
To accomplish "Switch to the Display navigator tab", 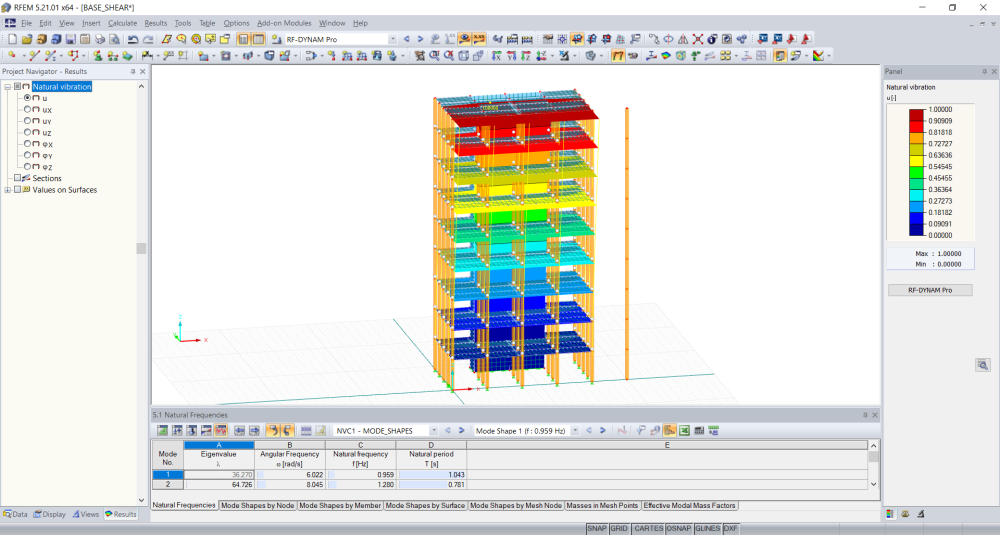I will (x=50, y=514).
